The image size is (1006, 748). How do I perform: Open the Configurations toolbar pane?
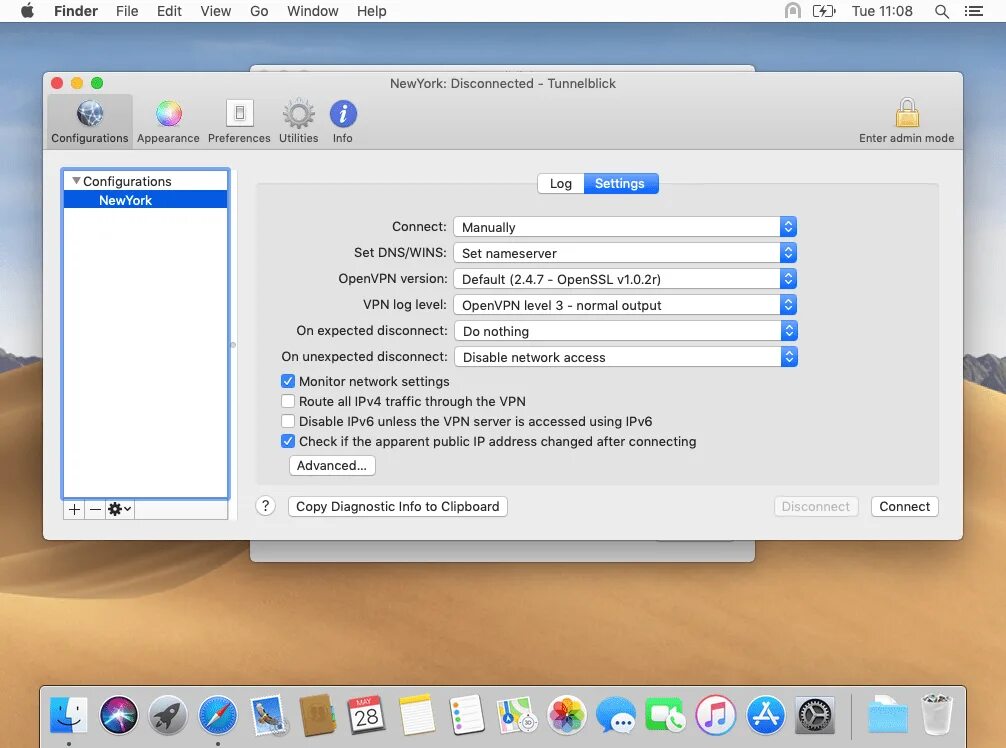pyautogui.click(x=90, y=121)
